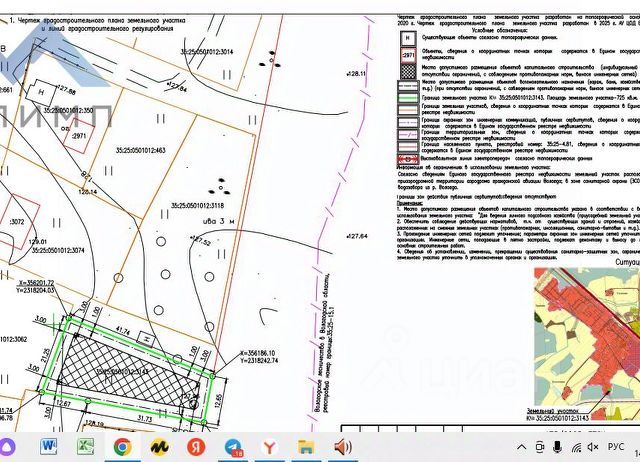Click the parcel label 35:25:0501012:3118
The width and height of the screenshot is (640, 462).
tap(198, 206)
